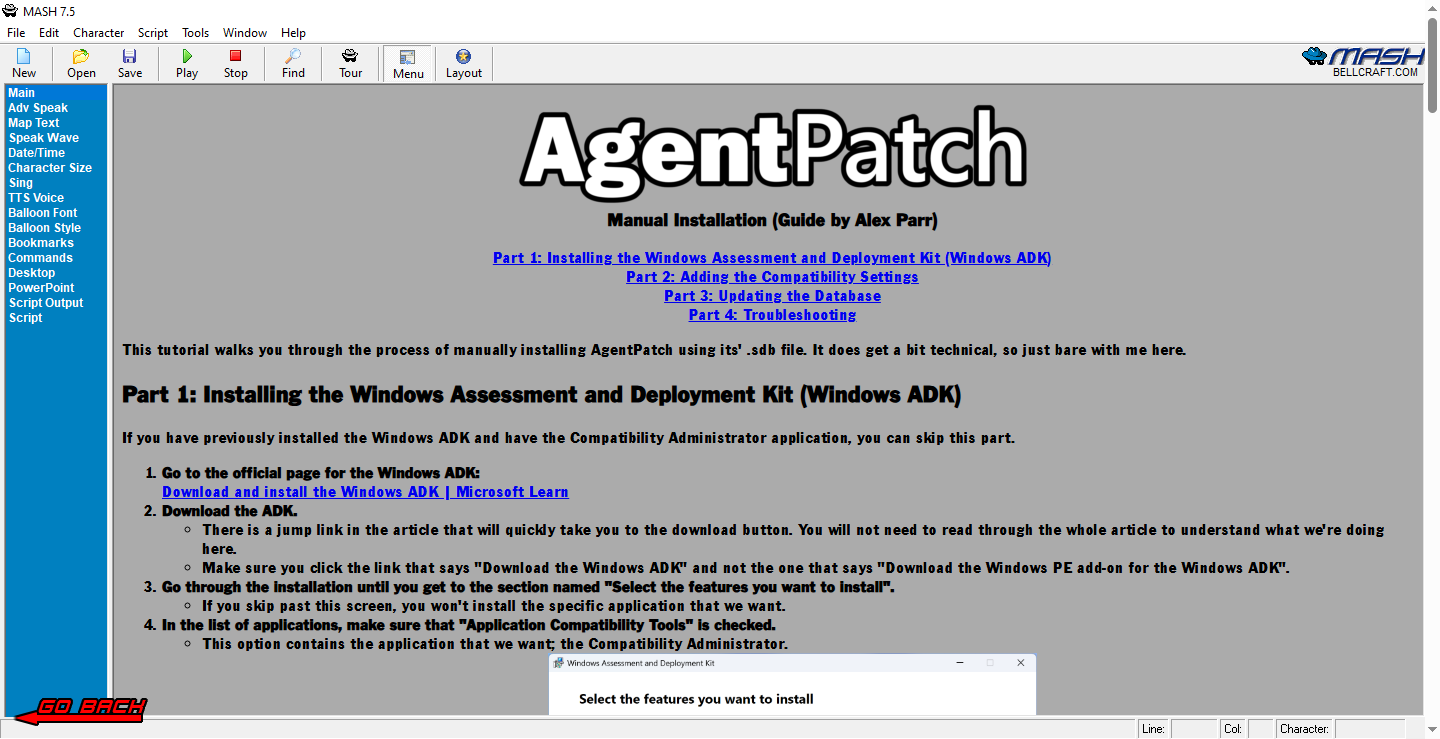Click the MASH Bellcraft.com logo
Screen dimensions: 1440x739
tap(1363, 62)
